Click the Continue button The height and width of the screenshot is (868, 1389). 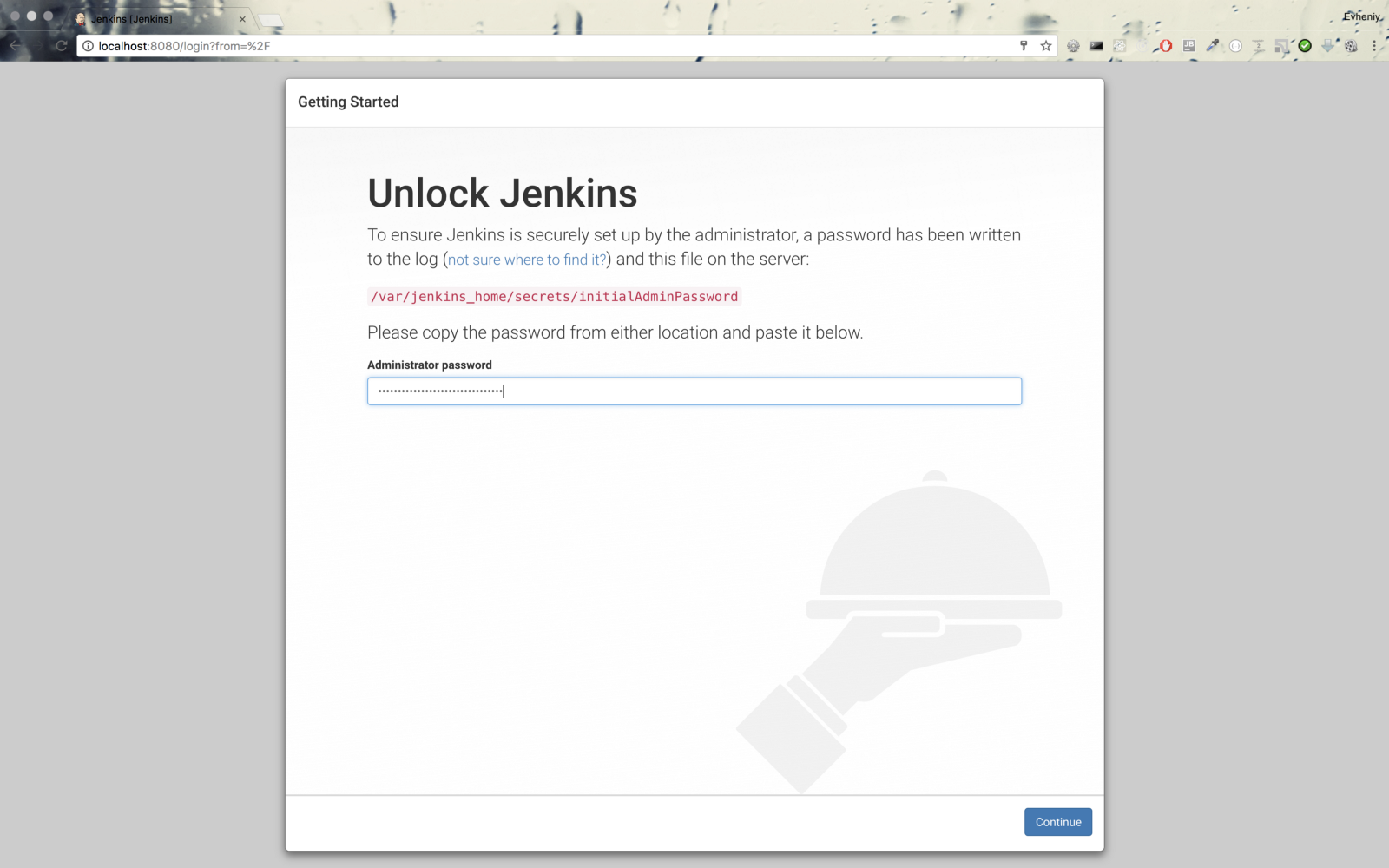1057,822
